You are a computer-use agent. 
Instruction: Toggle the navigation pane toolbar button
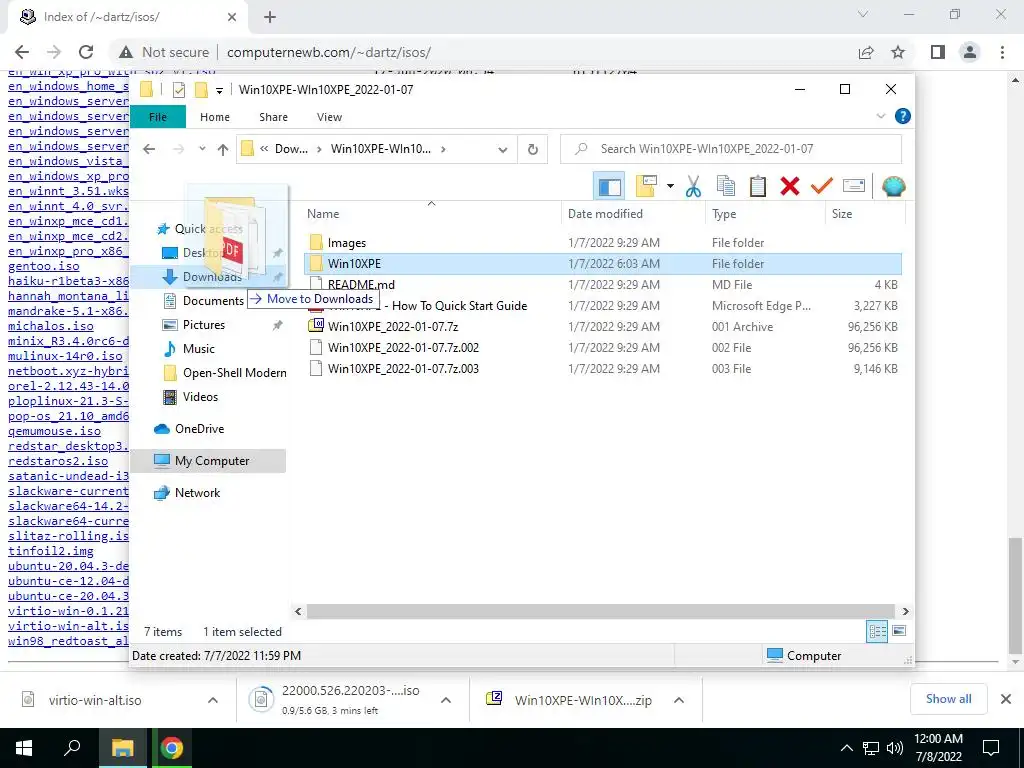[x=609, y=187]
